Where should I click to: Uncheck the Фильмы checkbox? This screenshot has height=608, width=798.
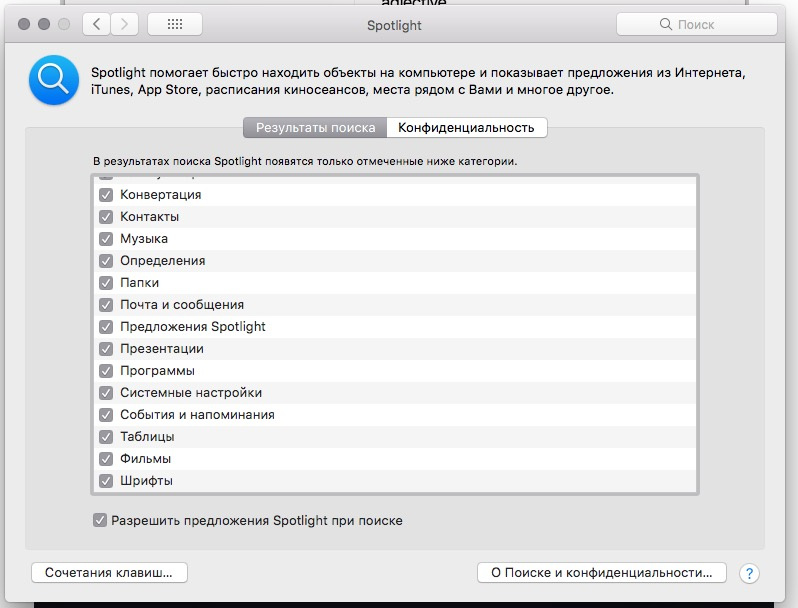tap(106, 459)
